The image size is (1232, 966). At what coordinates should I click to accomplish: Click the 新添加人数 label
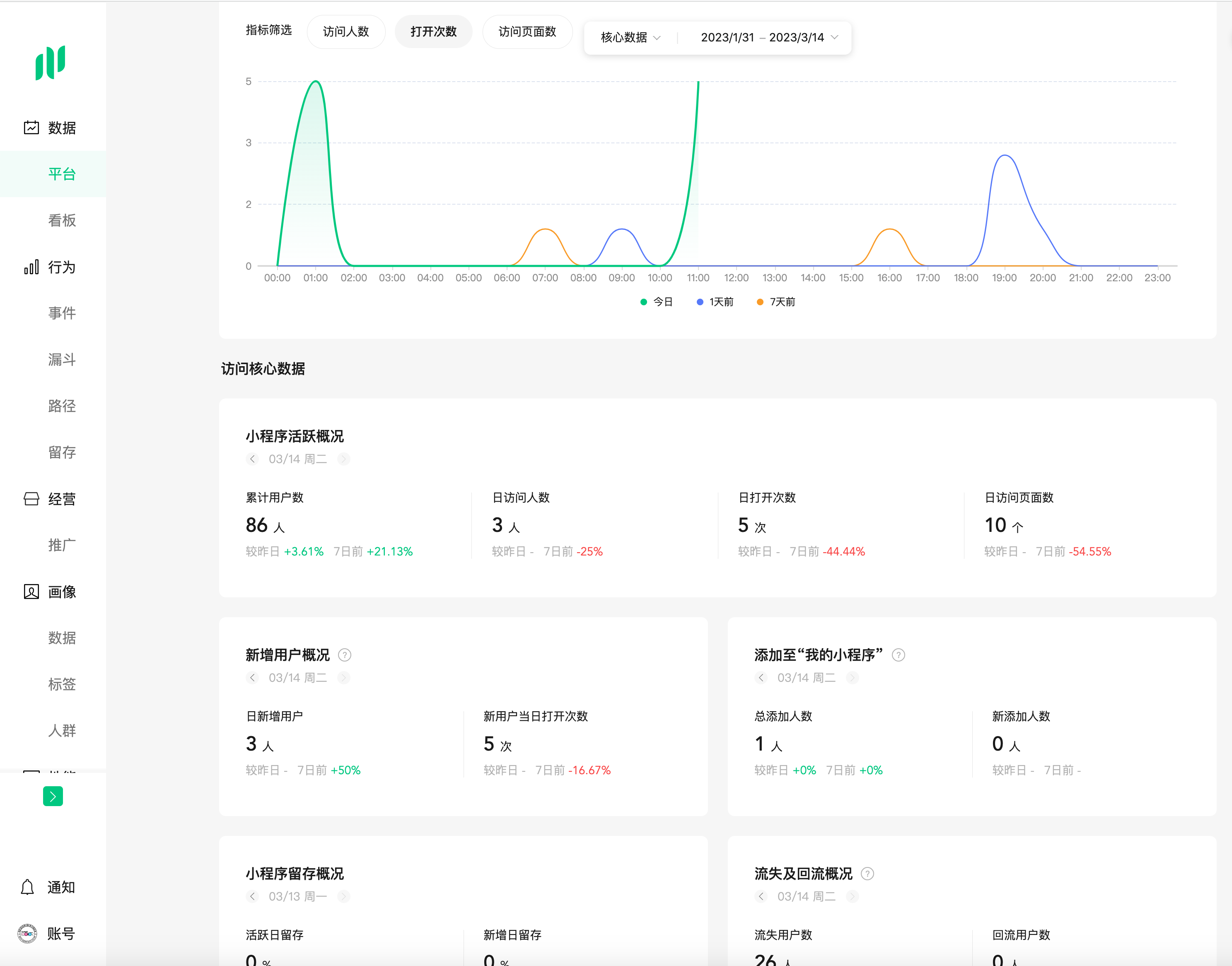coord(1021,717)
